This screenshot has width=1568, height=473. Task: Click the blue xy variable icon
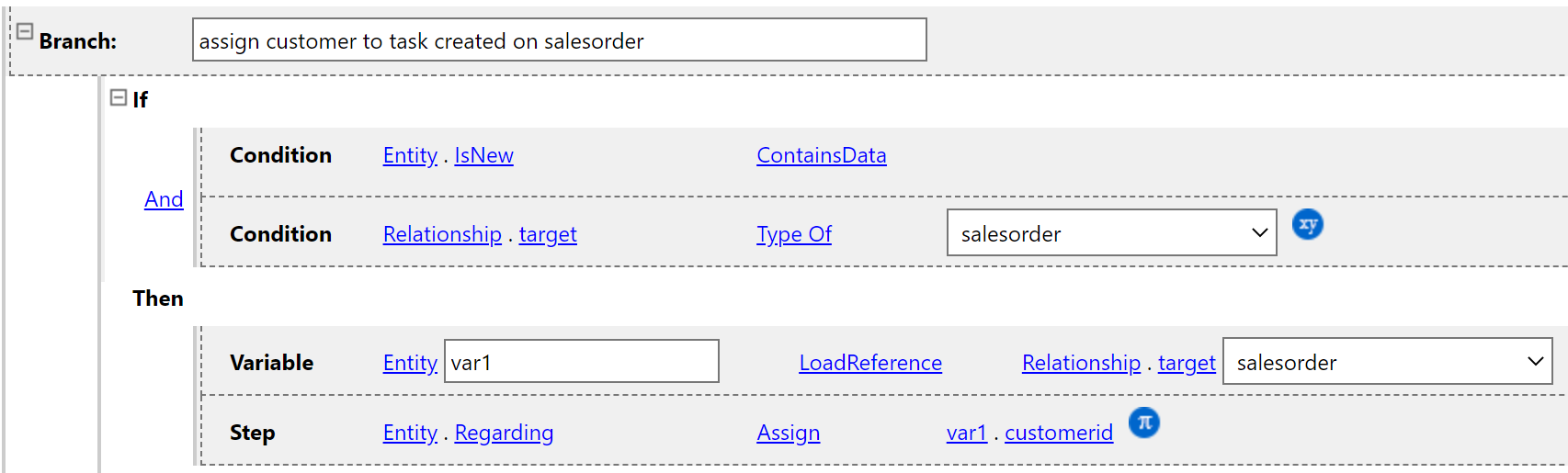click(1307, 224)
